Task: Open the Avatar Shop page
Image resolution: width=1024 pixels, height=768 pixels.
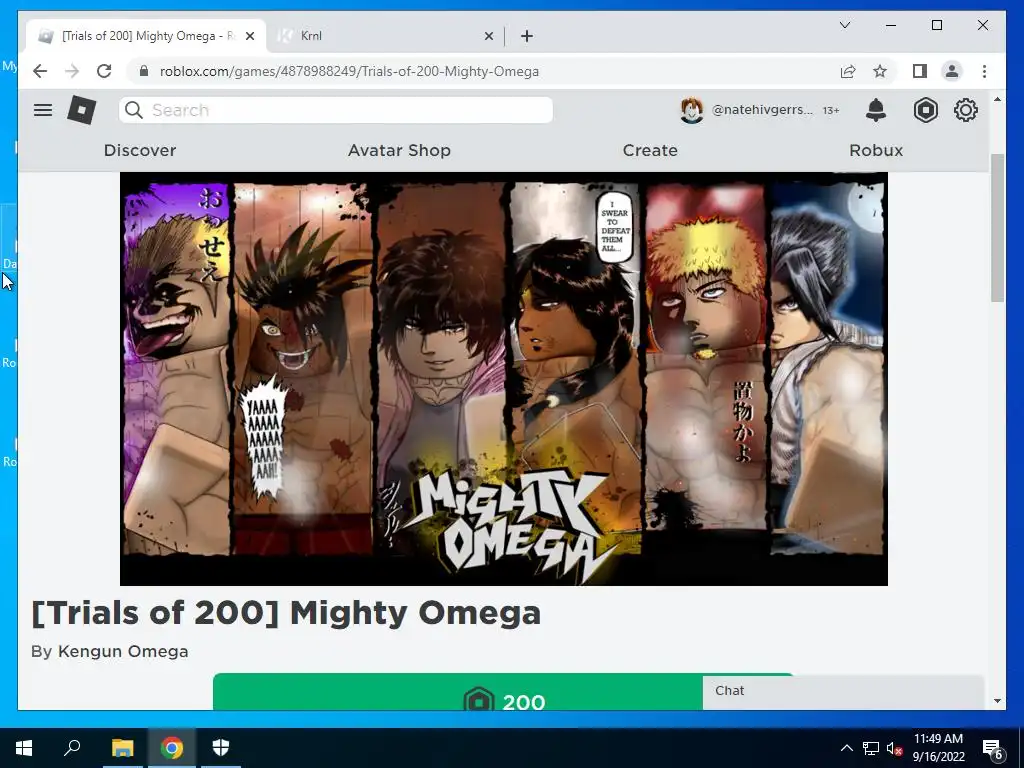Action: click(399, 150)
